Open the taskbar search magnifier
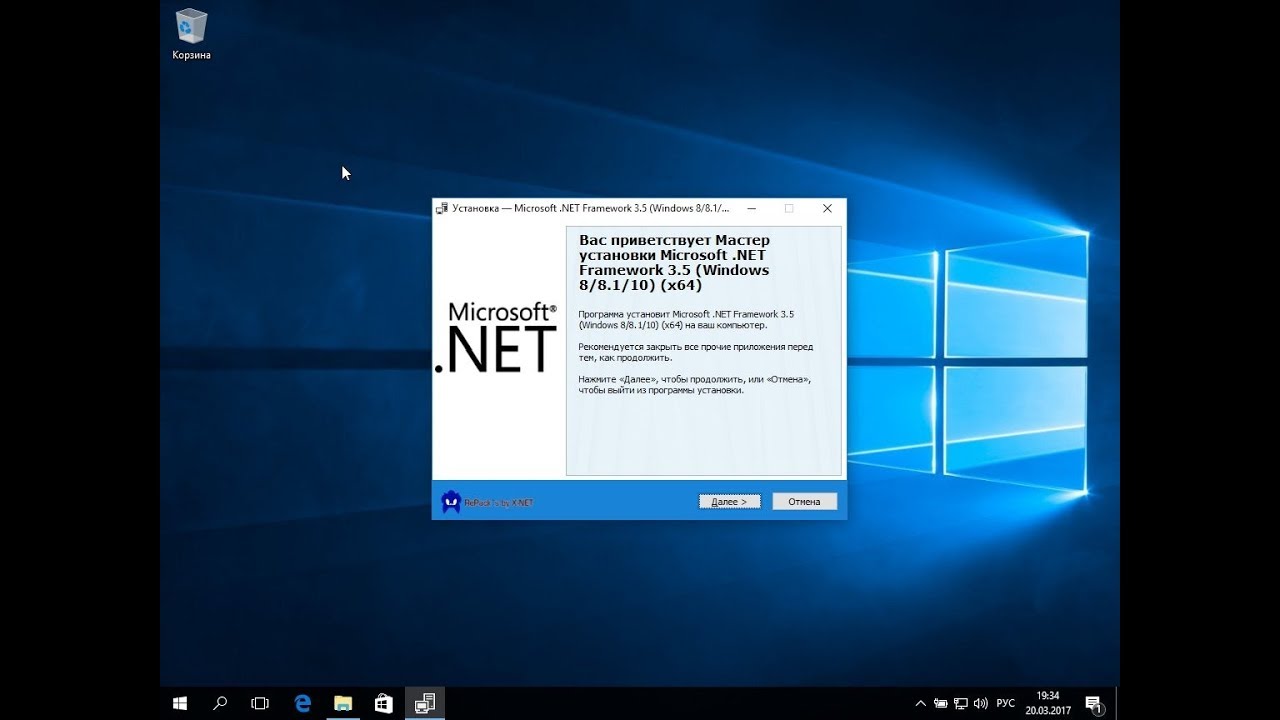The image size is (1280, 720). [220, 703]
